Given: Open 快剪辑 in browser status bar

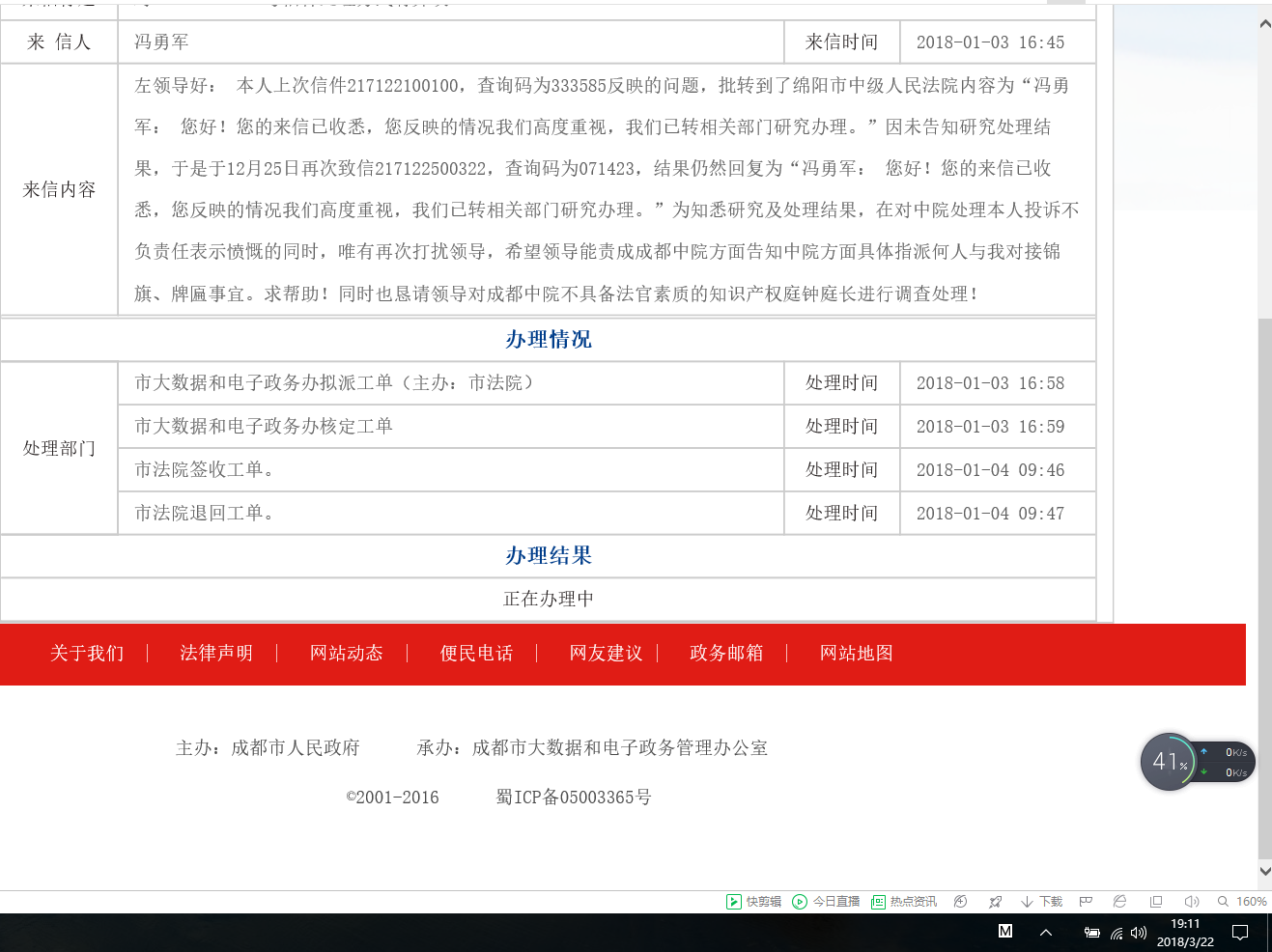Looking at the screenshot, I should 754,902.
